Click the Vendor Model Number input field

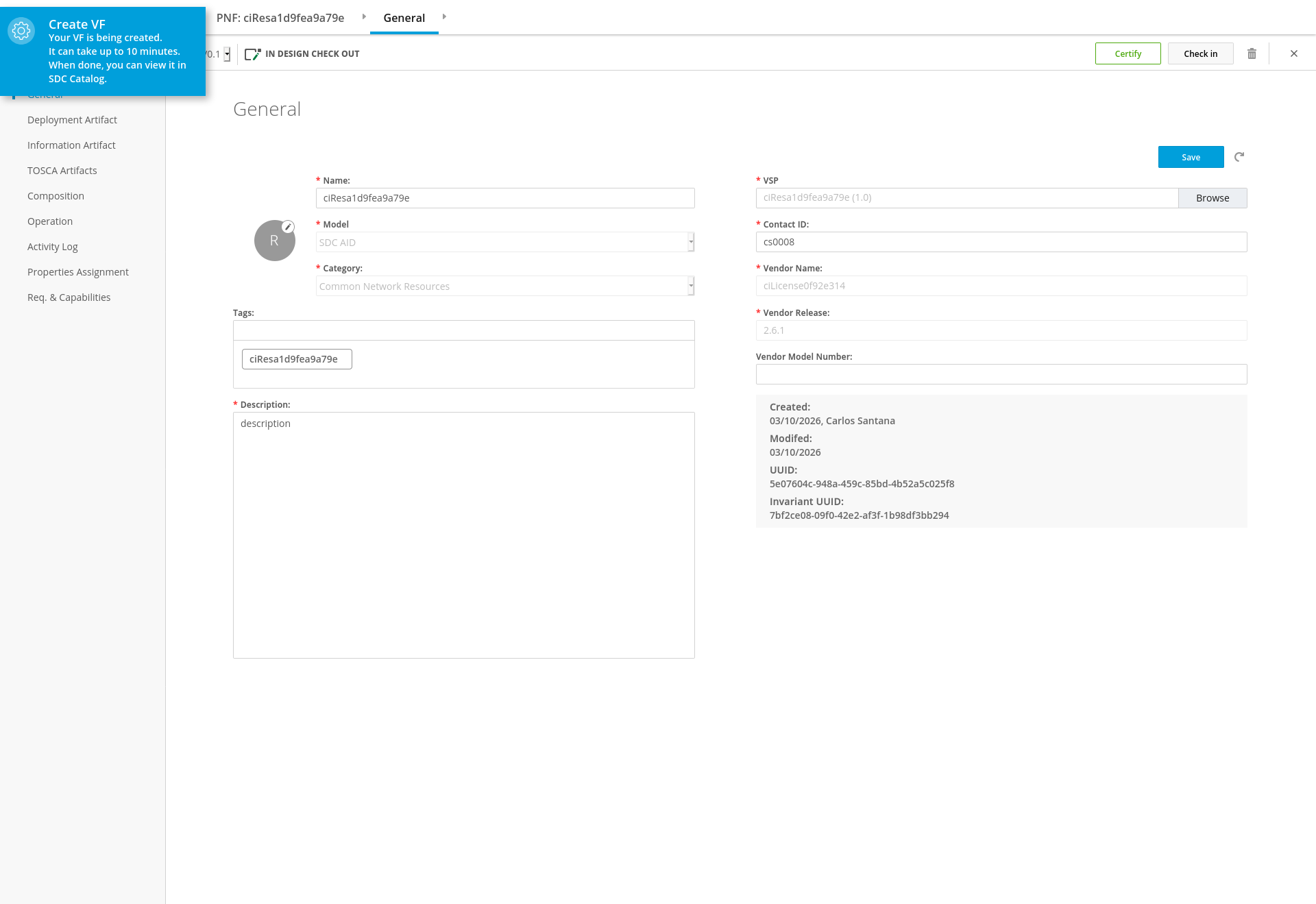pyautogui.click(x=1001, y=374)
